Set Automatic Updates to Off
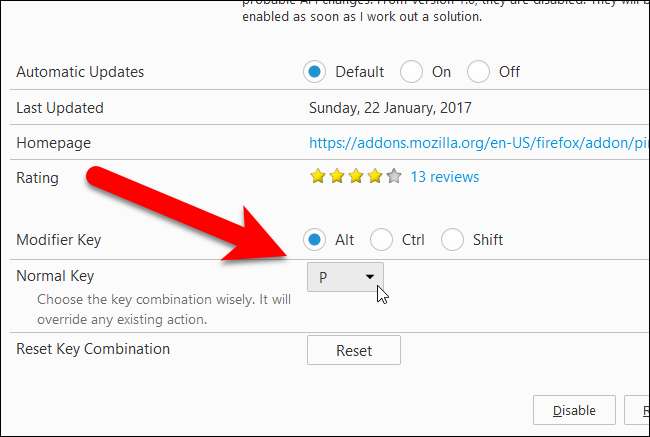Viewport: 650px width, 437px height. click(x=478, y=72)
